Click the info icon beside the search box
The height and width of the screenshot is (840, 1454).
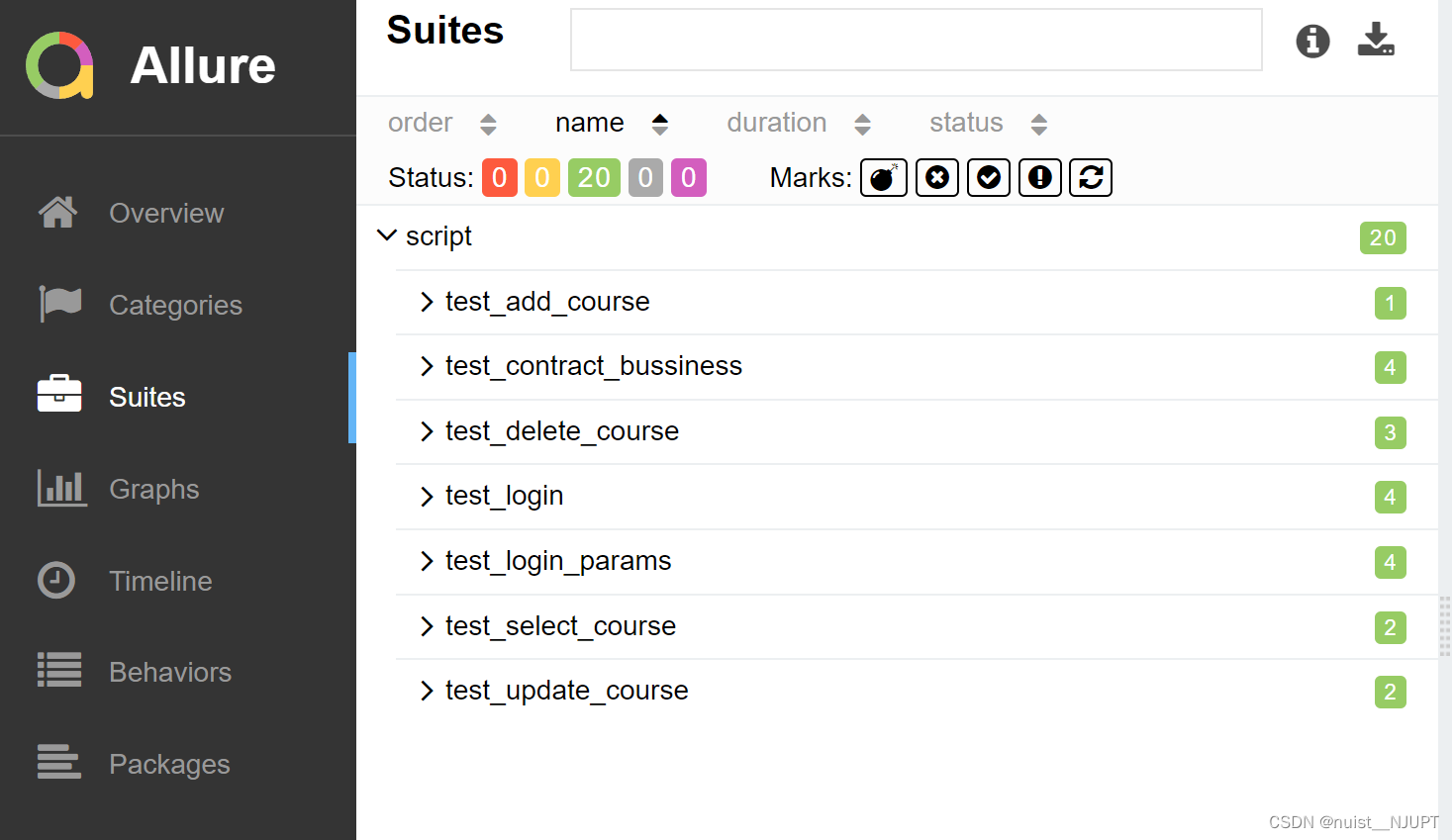[1312, 41]
